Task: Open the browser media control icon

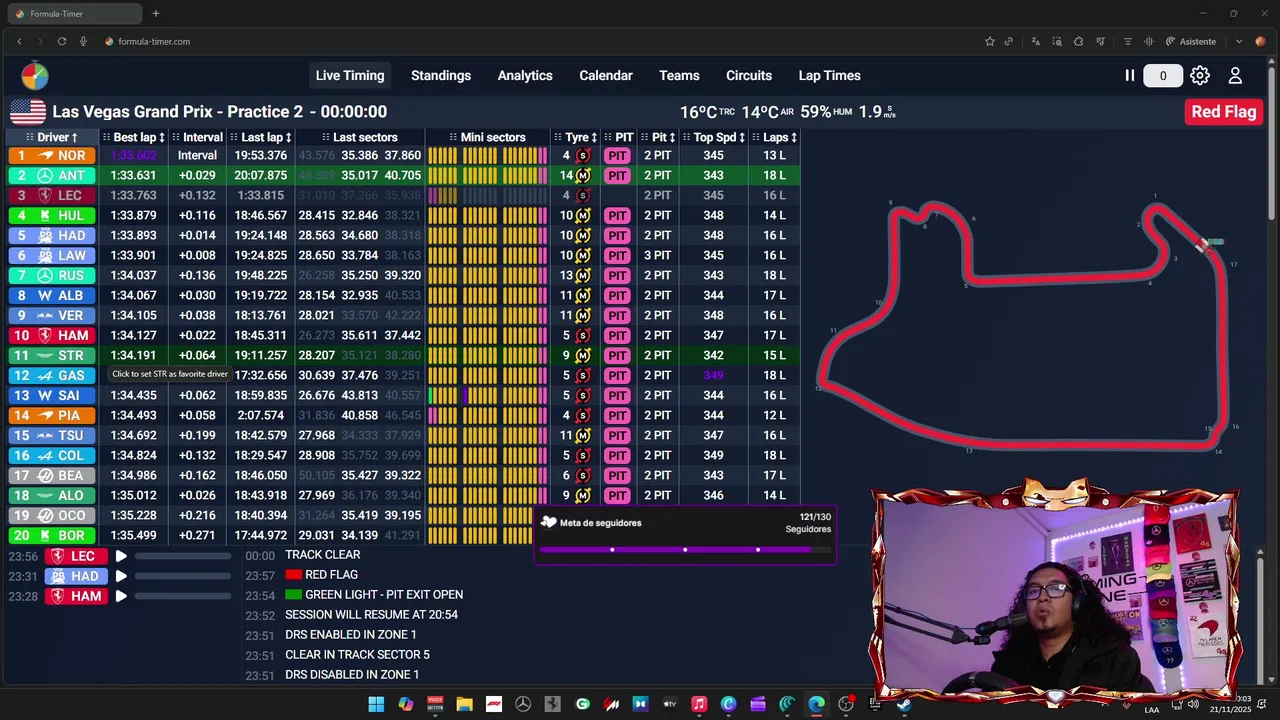Action: (1101, 41)
